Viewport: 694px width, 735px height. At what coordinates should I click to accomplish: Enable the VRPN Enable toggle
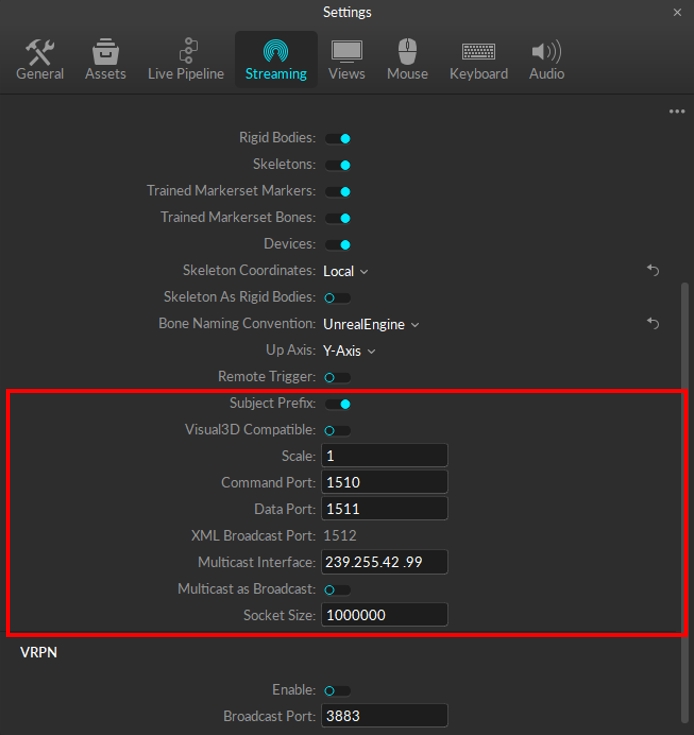(337, 690)
